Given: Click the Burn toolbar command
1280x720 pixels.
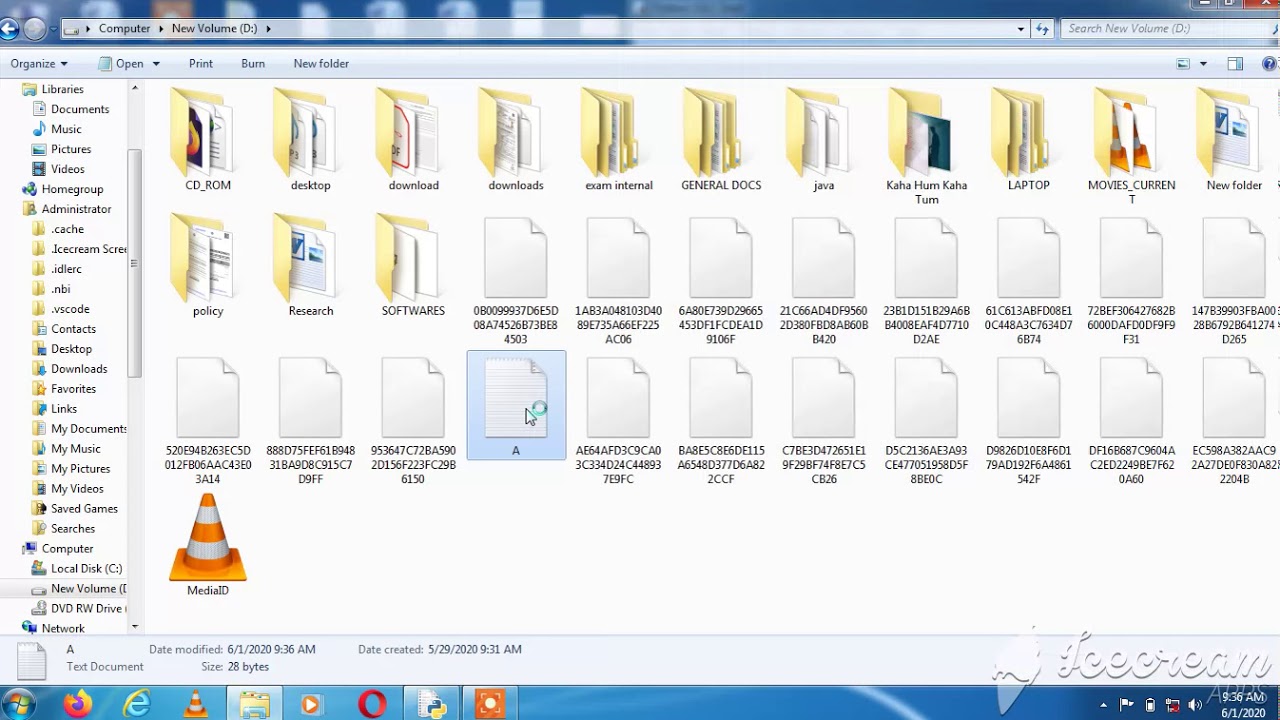Looking at the screenshot, I should coord(253,63).
